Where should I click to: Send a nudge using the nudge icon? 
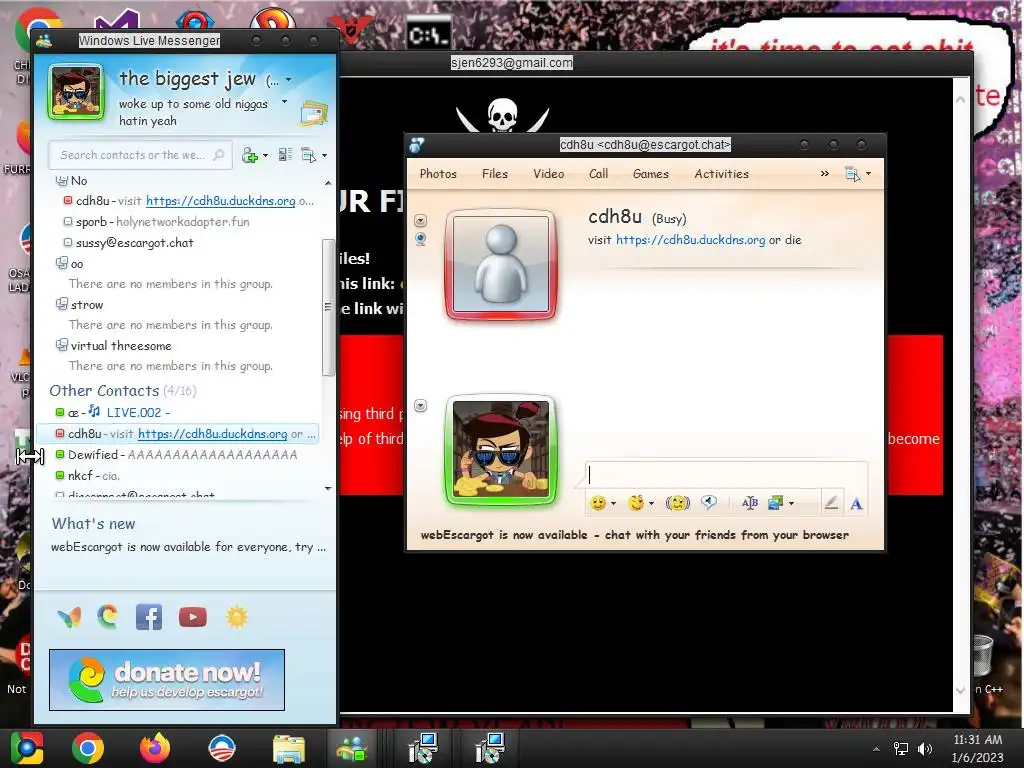point(678,503)
